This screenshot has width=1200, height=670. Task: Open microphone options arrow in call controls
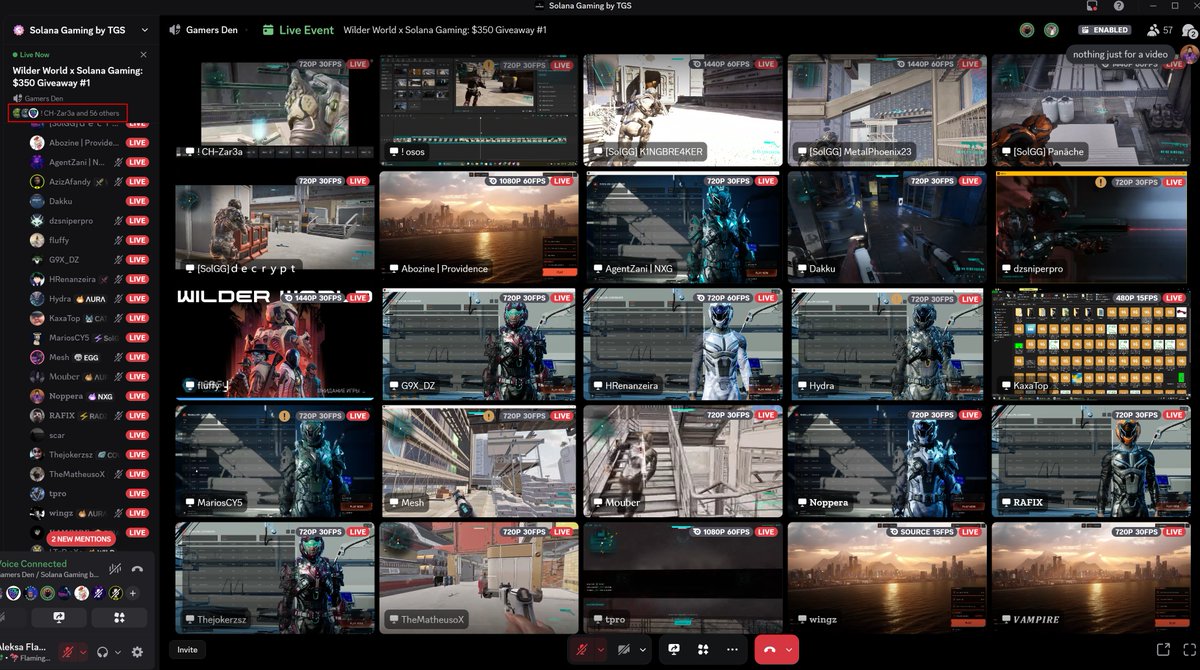tap(600, 649)
